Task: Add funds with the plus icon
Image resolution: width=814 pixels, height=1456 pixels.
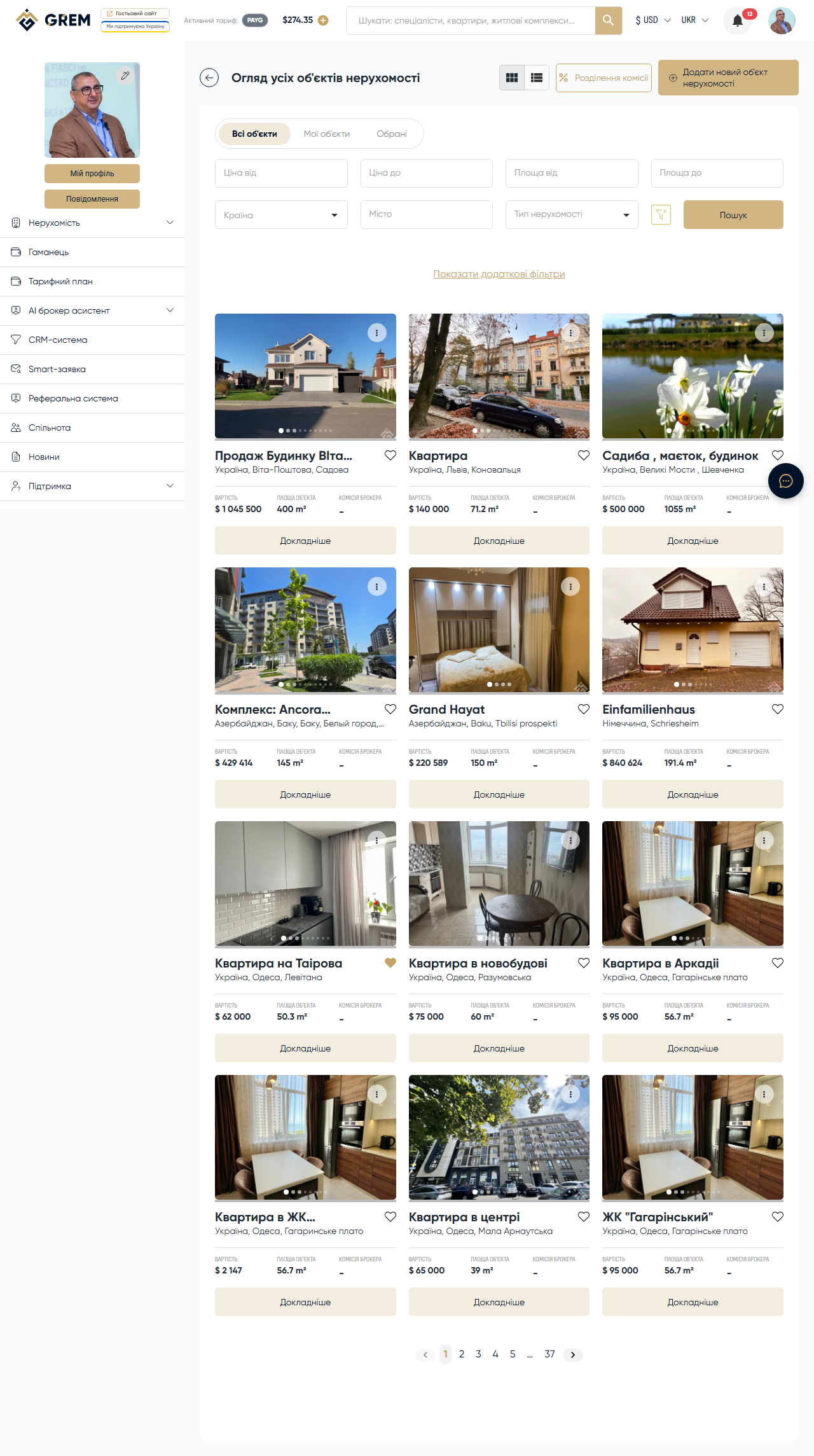Action: coord(323,20)
